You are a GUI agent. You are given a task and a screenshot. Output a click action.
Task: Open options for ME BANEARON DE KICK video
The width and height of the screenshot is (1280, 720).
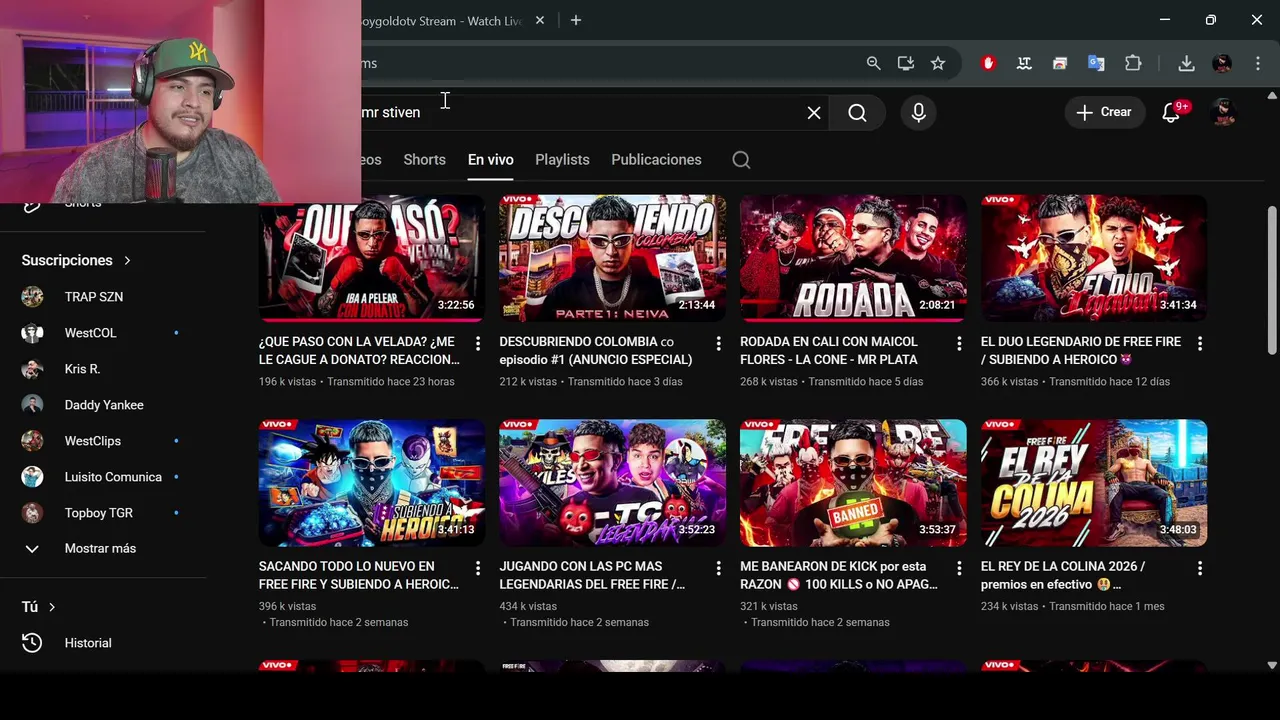[x=959, y=568]
